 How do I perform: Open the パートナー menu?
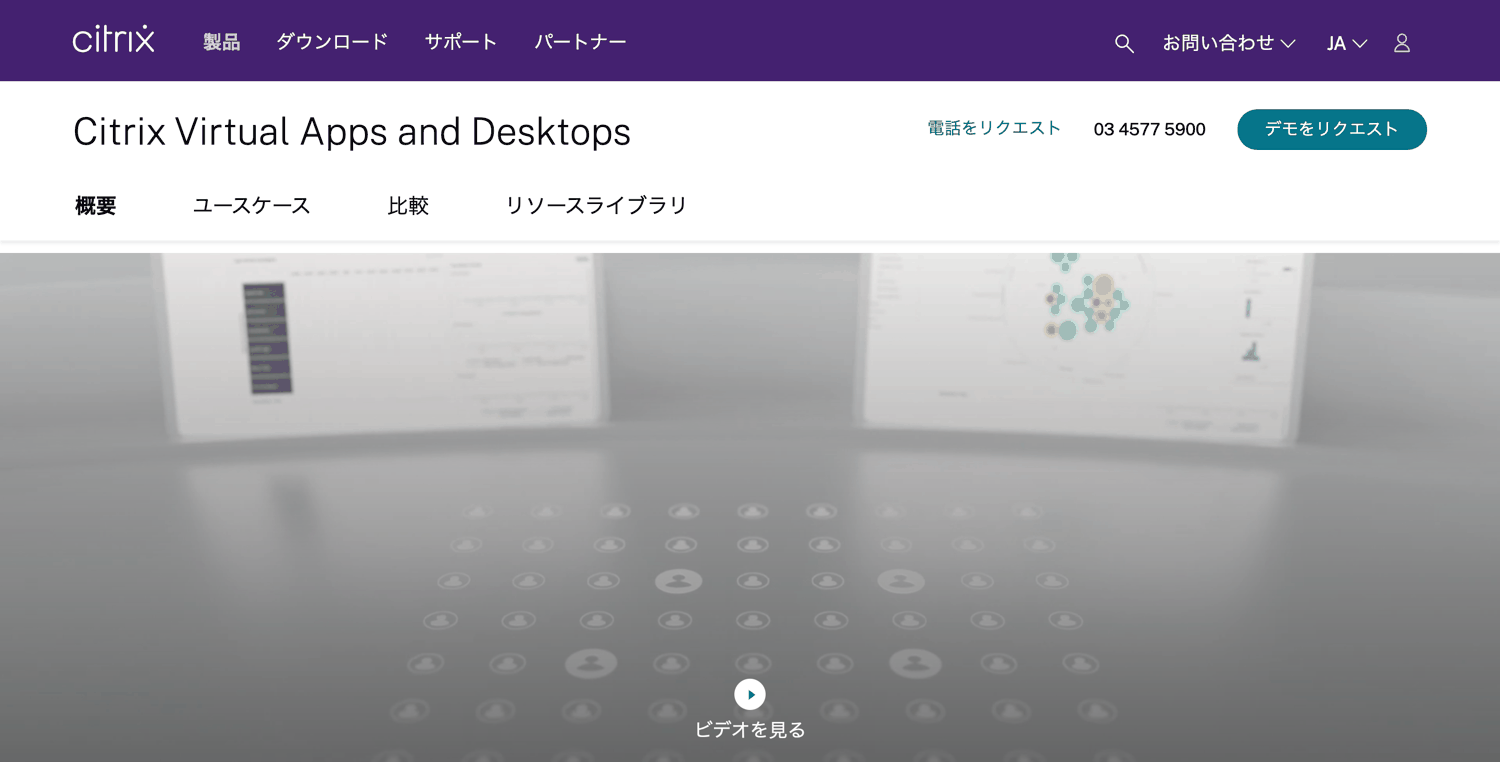580,42
